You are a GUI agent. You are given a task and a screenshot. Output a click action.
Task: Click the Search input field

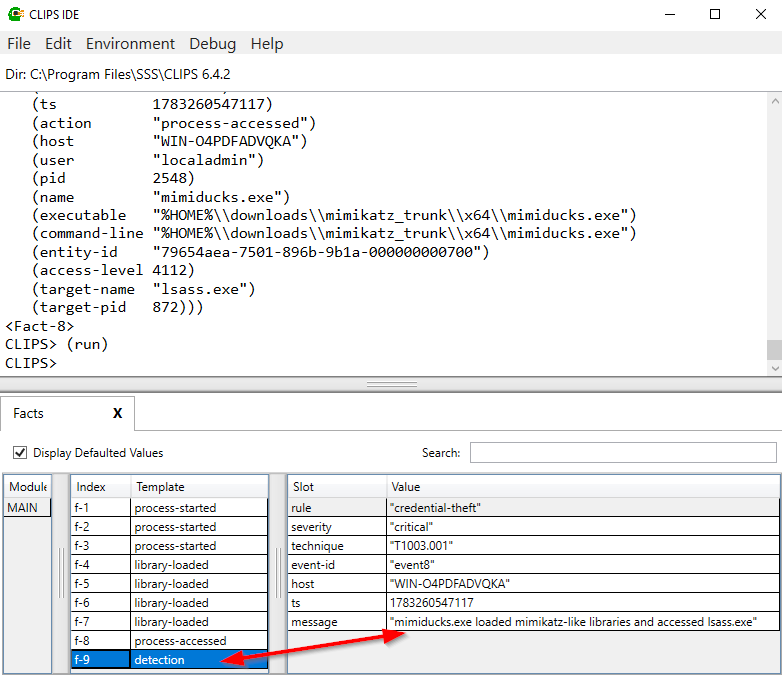click(623, 452)
